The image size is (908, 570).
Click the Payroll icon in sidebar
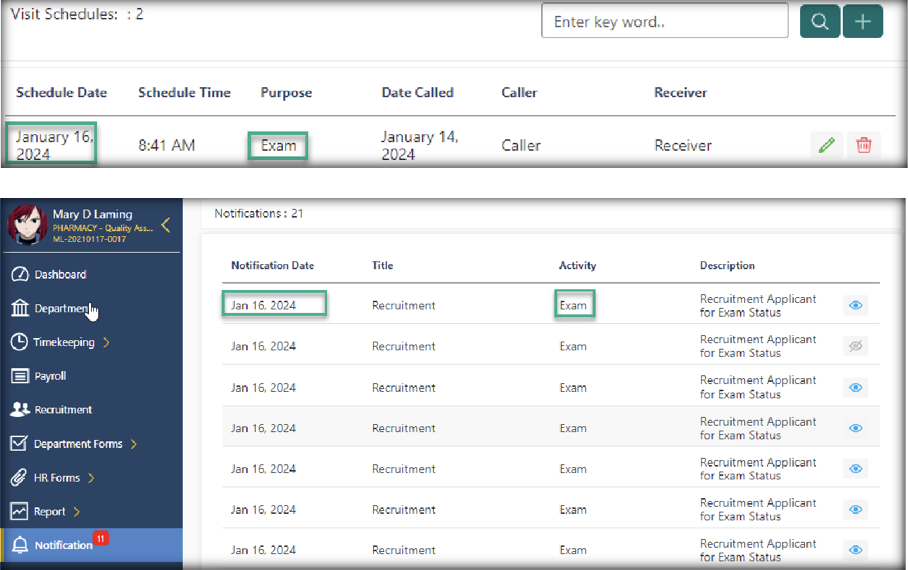tap(20, 376)
